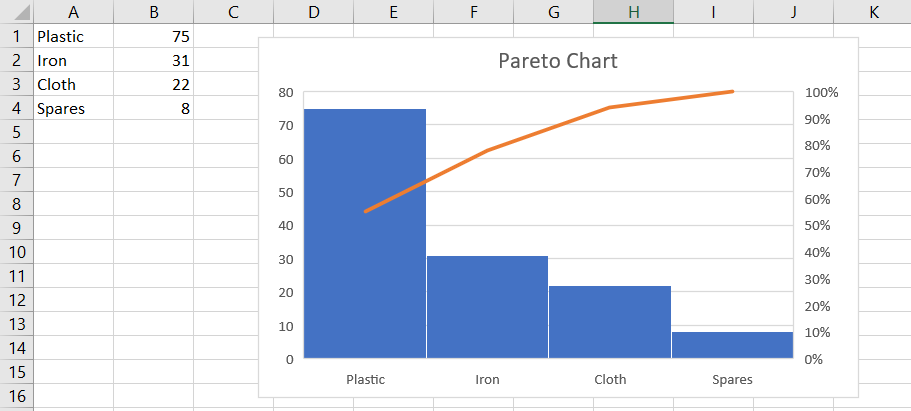Screen dimensions: 911x411
Task: Select cell A4 containing Spares
Action: coord(74,108)
